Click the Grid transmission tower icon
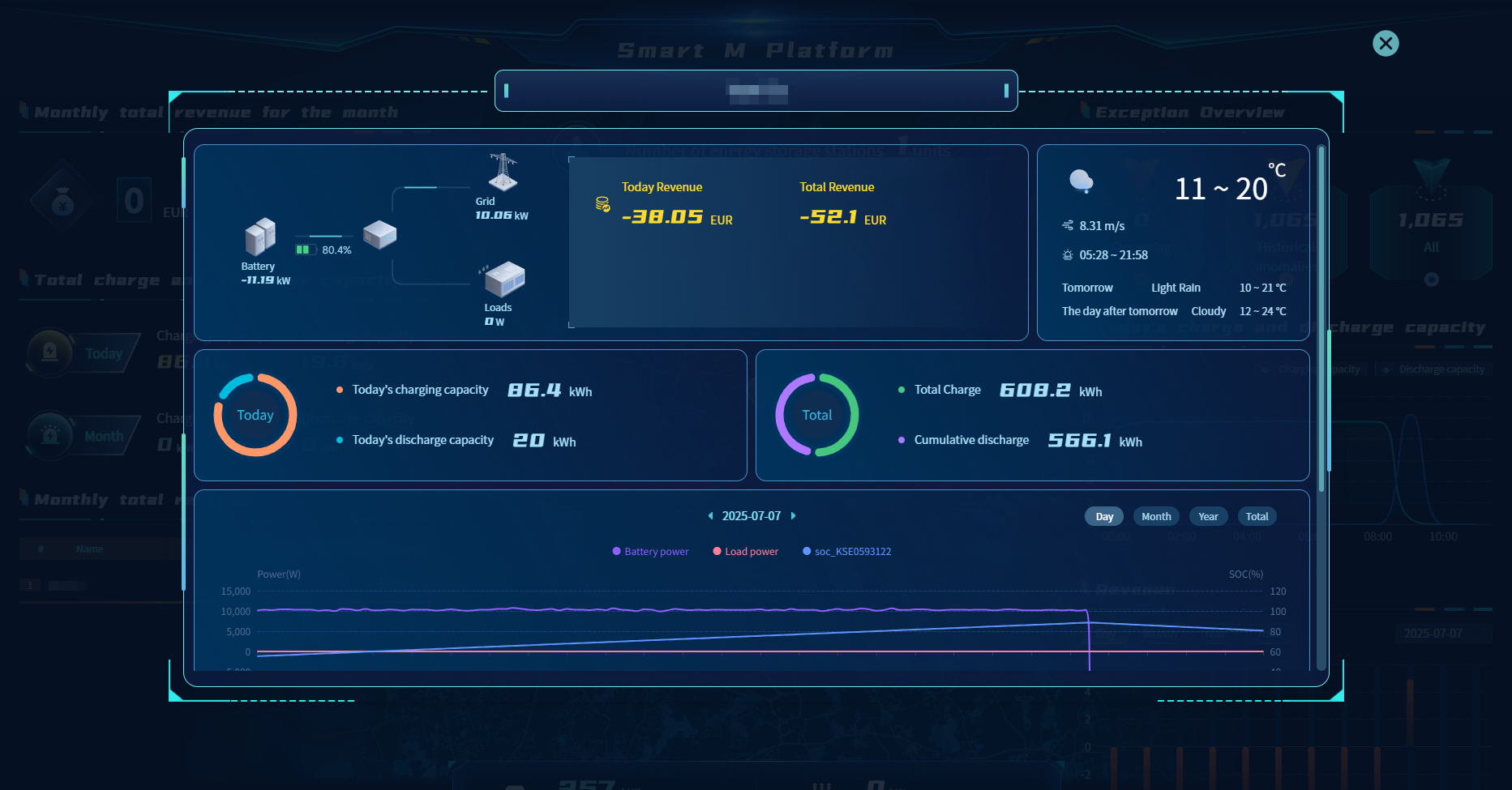Viewport: 1512px width, 790px height. point(503,172)
